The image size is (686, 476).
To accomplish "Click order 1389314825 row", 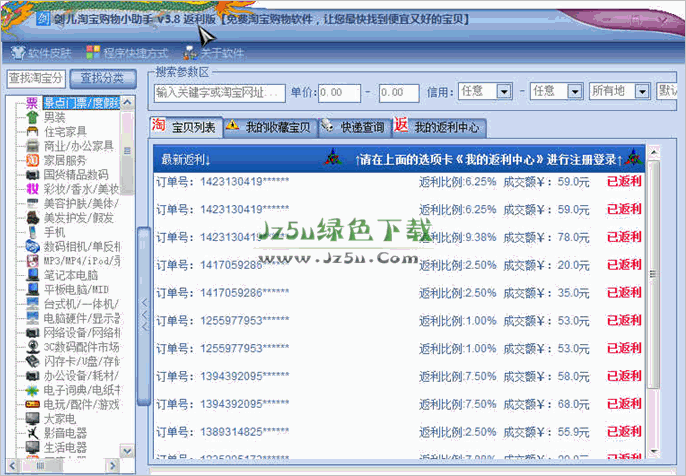I will [x=399, y=432].
